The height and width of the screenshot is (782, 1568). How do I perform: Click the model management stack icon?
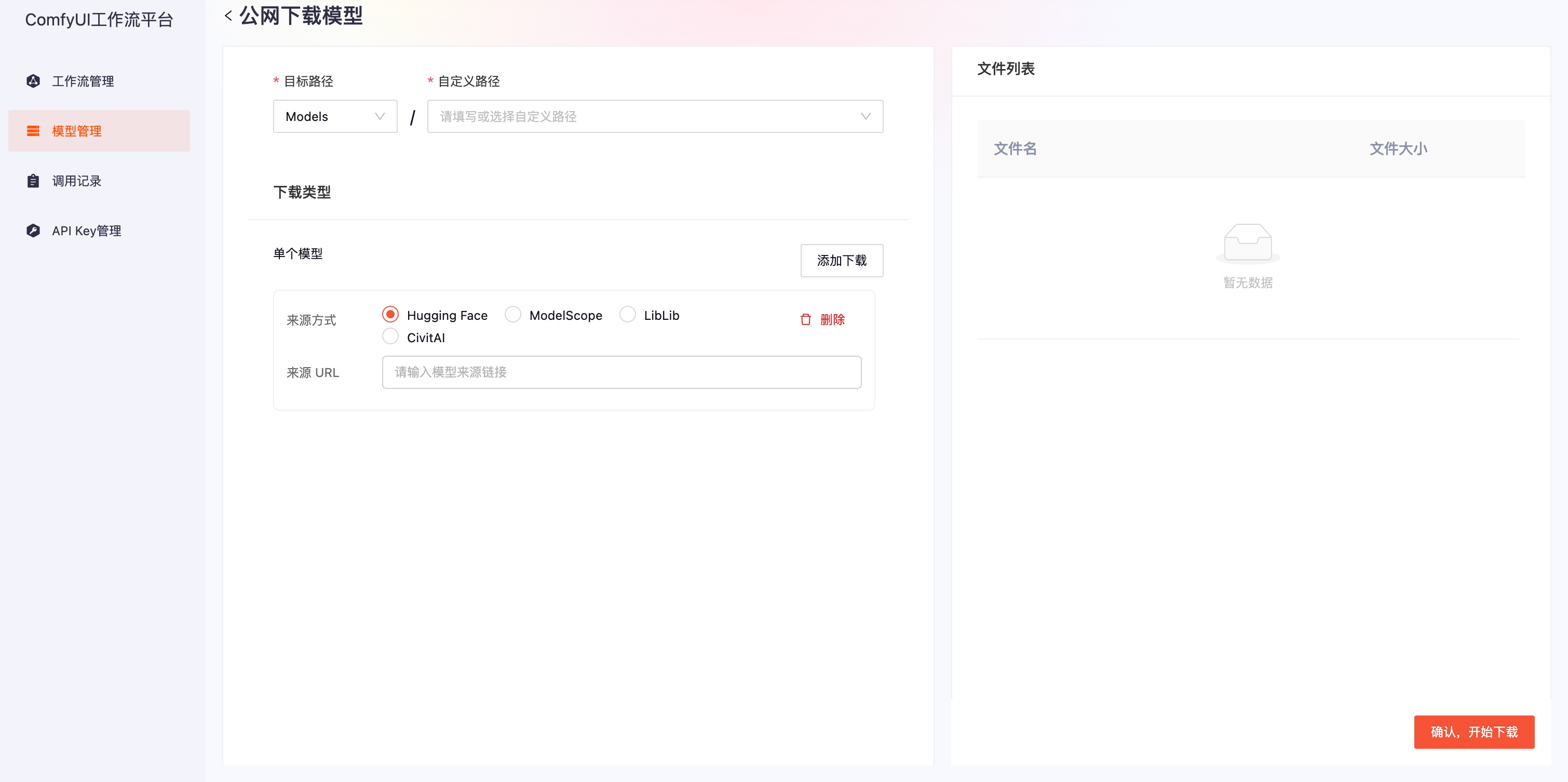pos(33,131)
